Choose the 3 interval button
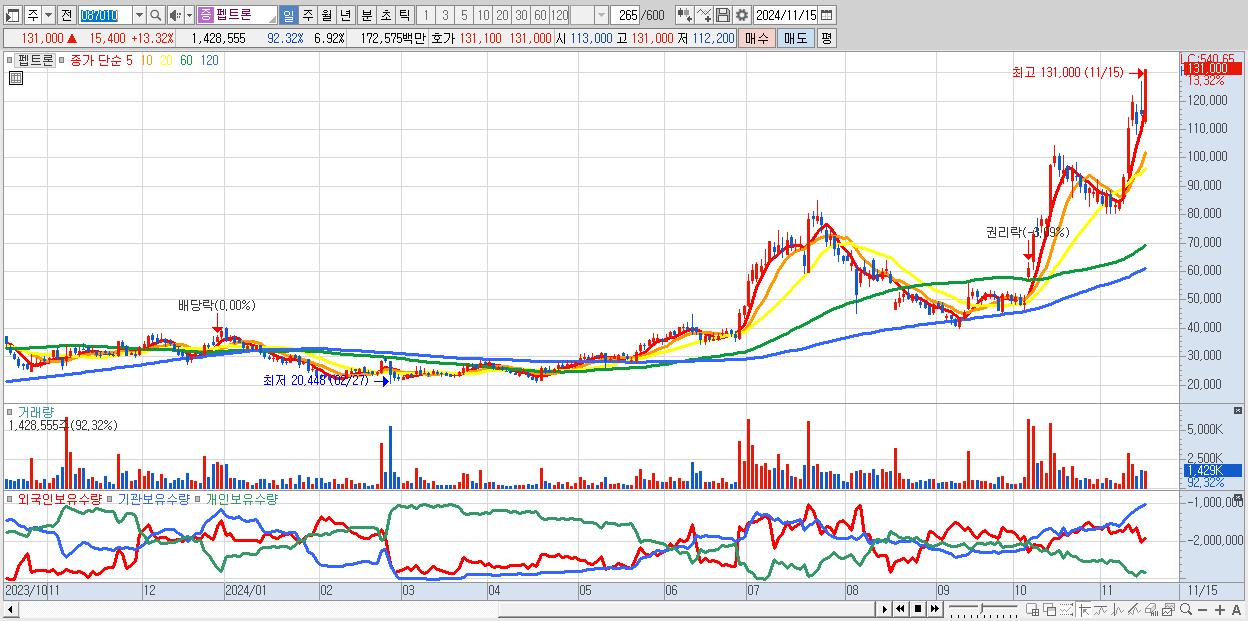 pos(444,15)
